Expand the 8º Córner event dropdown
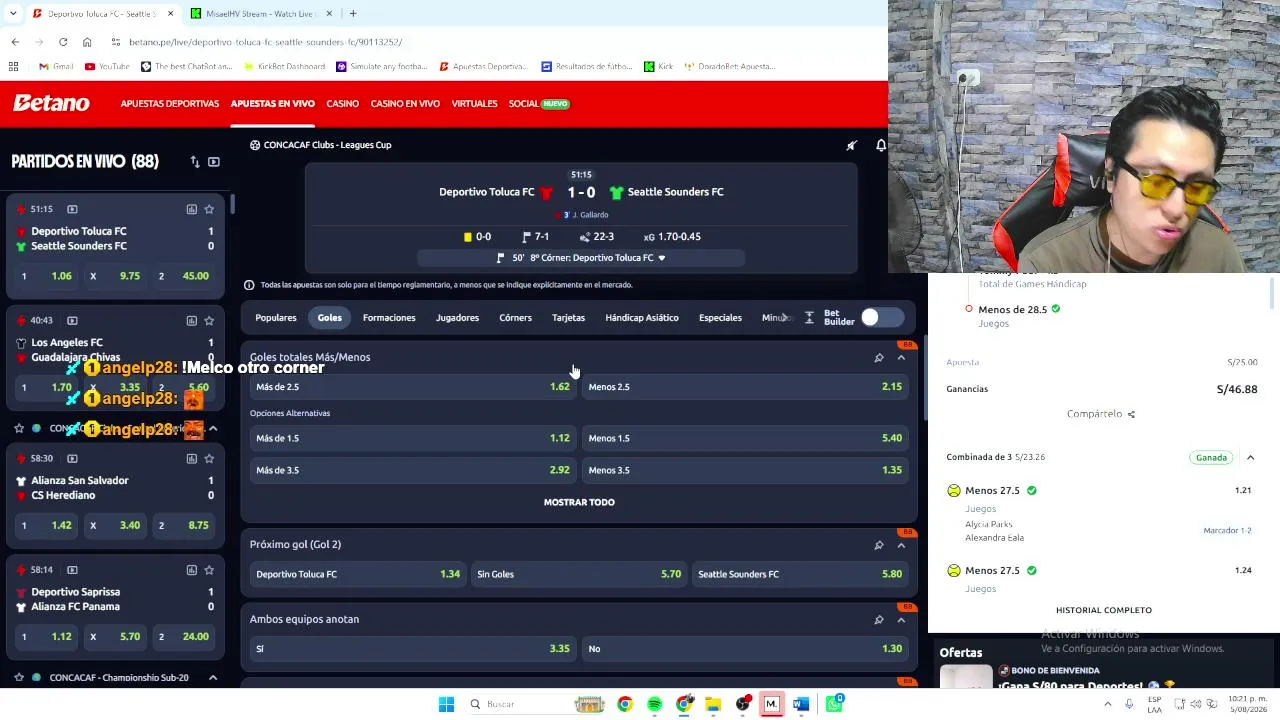This screenshot has height=720, width=1280. coord(661,258)
